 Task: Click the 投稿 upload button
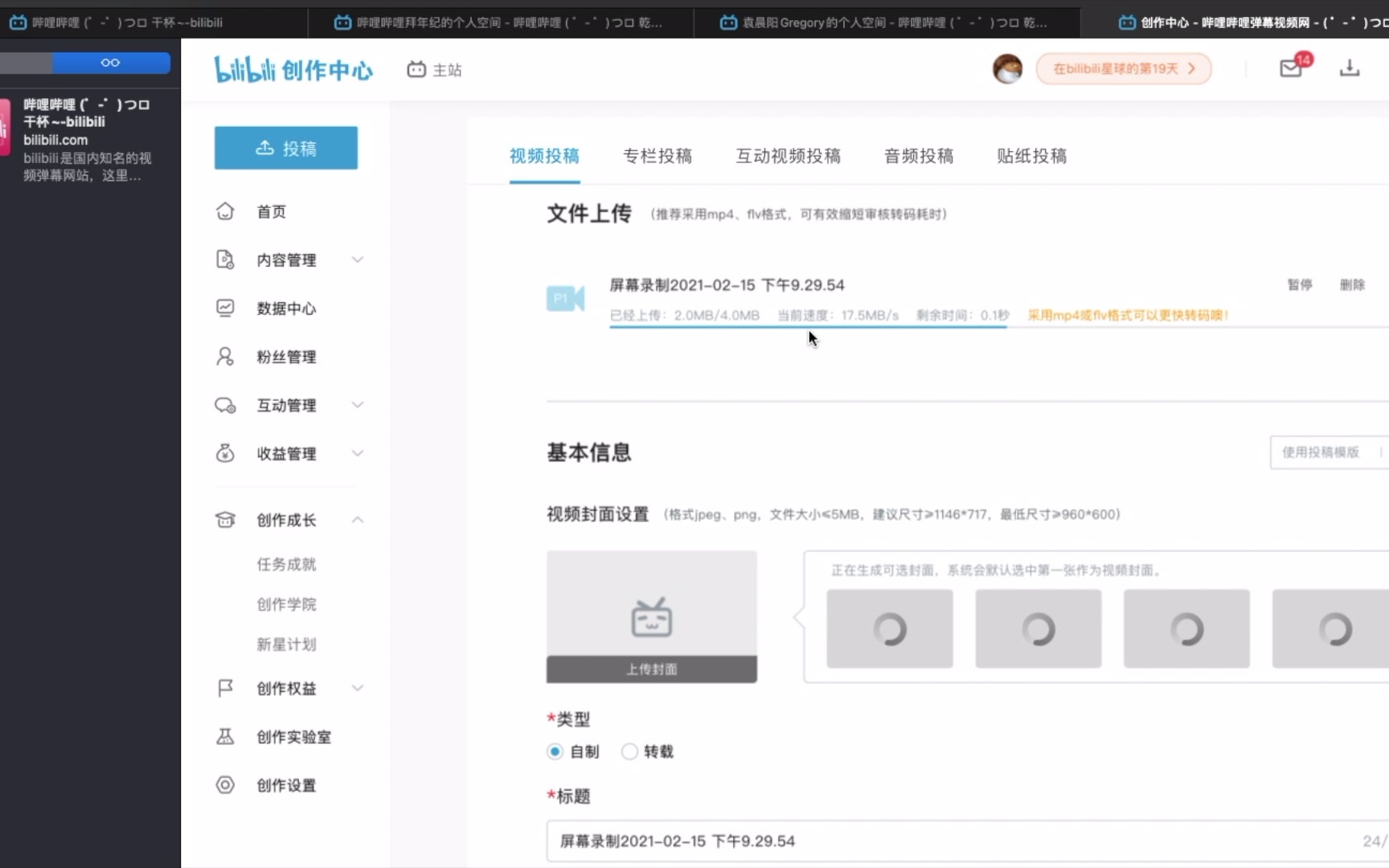[x=285, y=148]
